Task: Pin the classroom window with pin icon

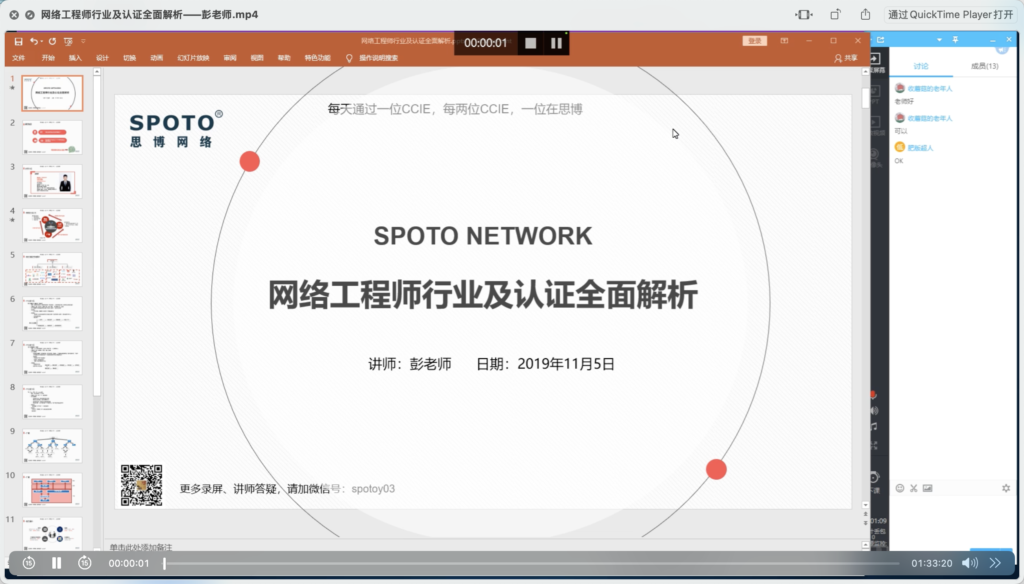Action: pyautogui.click(x=955, y=40)
